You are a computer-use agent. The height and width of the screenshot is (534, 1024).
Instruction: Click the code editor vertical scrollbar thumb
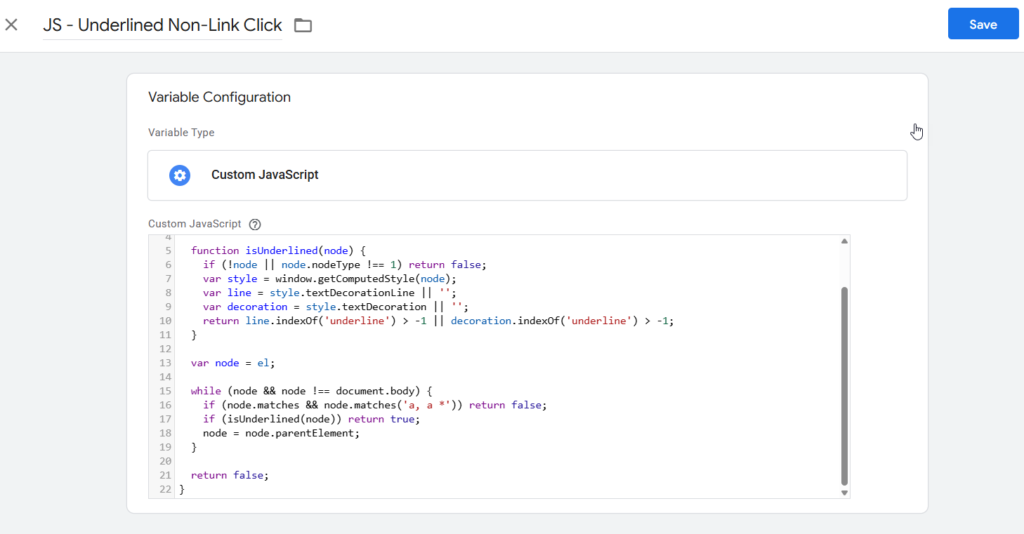coord(844,385)
